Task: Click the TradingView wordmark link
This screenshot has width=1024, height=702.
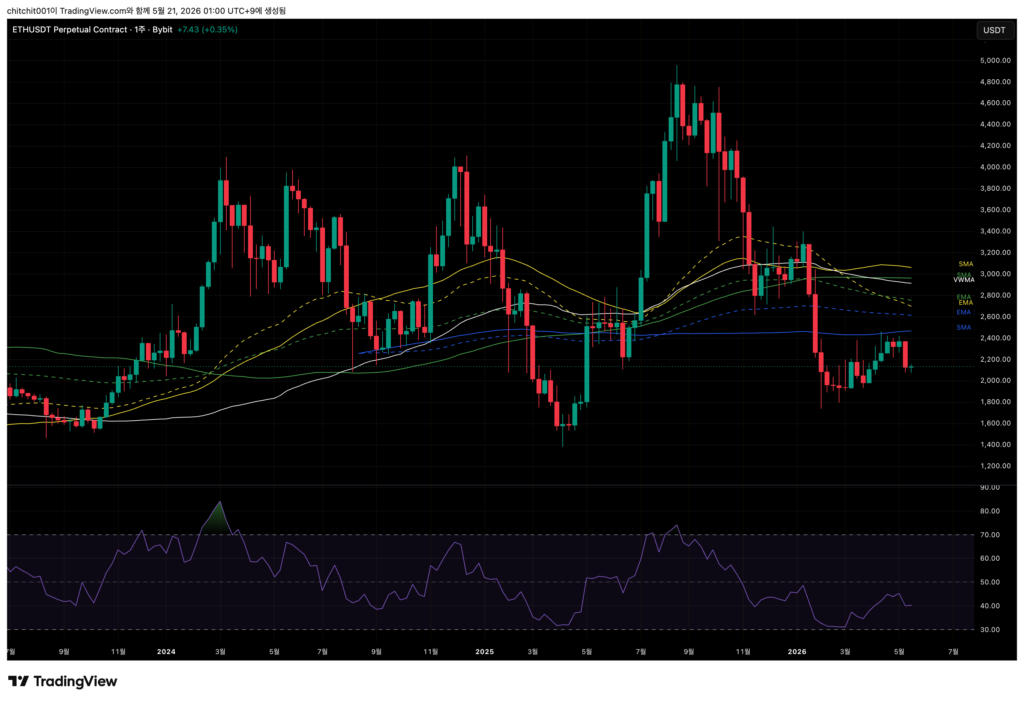Action: [x=75, y=681]
